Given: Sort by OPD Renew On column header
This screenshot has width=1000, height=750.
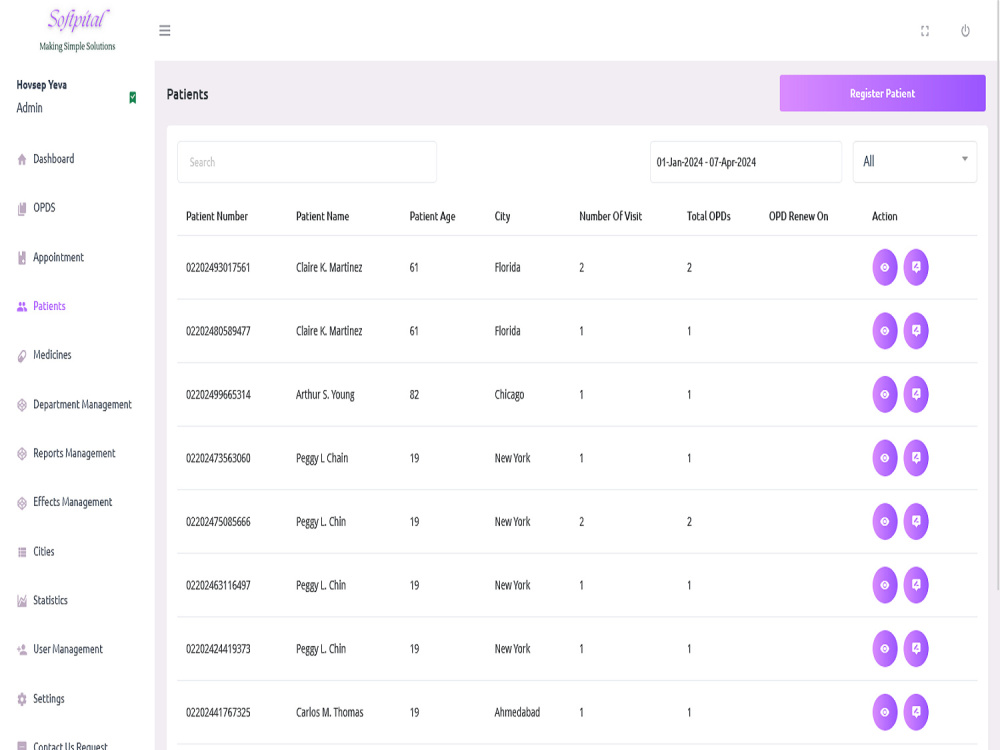Looking at the screenshot, I should coord(798,216).
